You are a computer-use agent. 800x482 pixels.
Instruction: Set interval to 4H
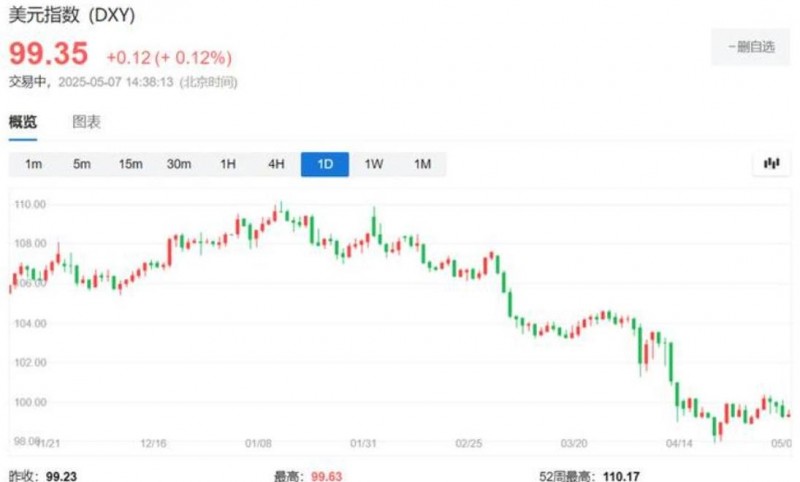coord(276,164)
